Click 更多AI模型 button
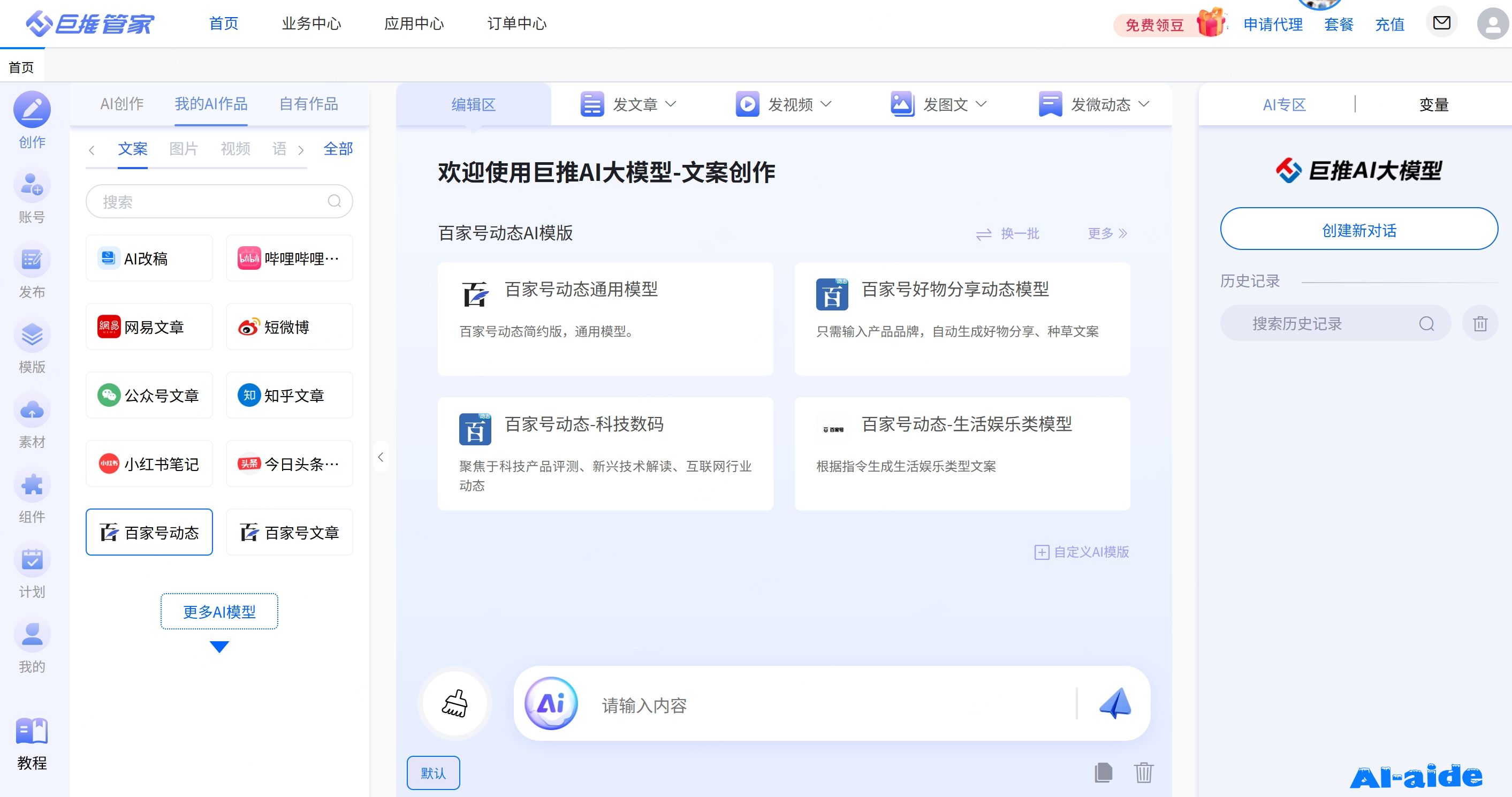Viewport: 1512px width, 797px height. [x=219, y=612]
